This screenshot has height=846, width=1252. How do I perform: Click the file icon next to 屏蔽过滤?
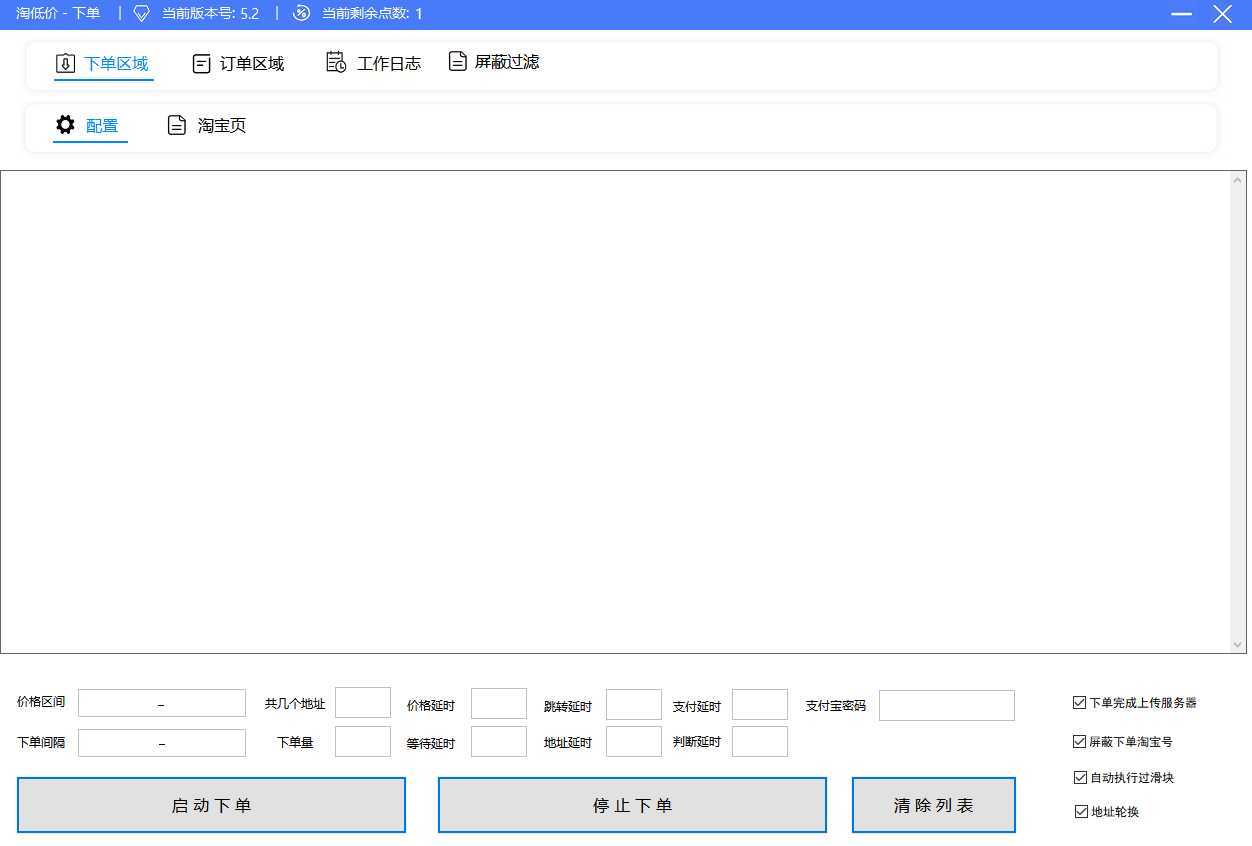[458, 61]
